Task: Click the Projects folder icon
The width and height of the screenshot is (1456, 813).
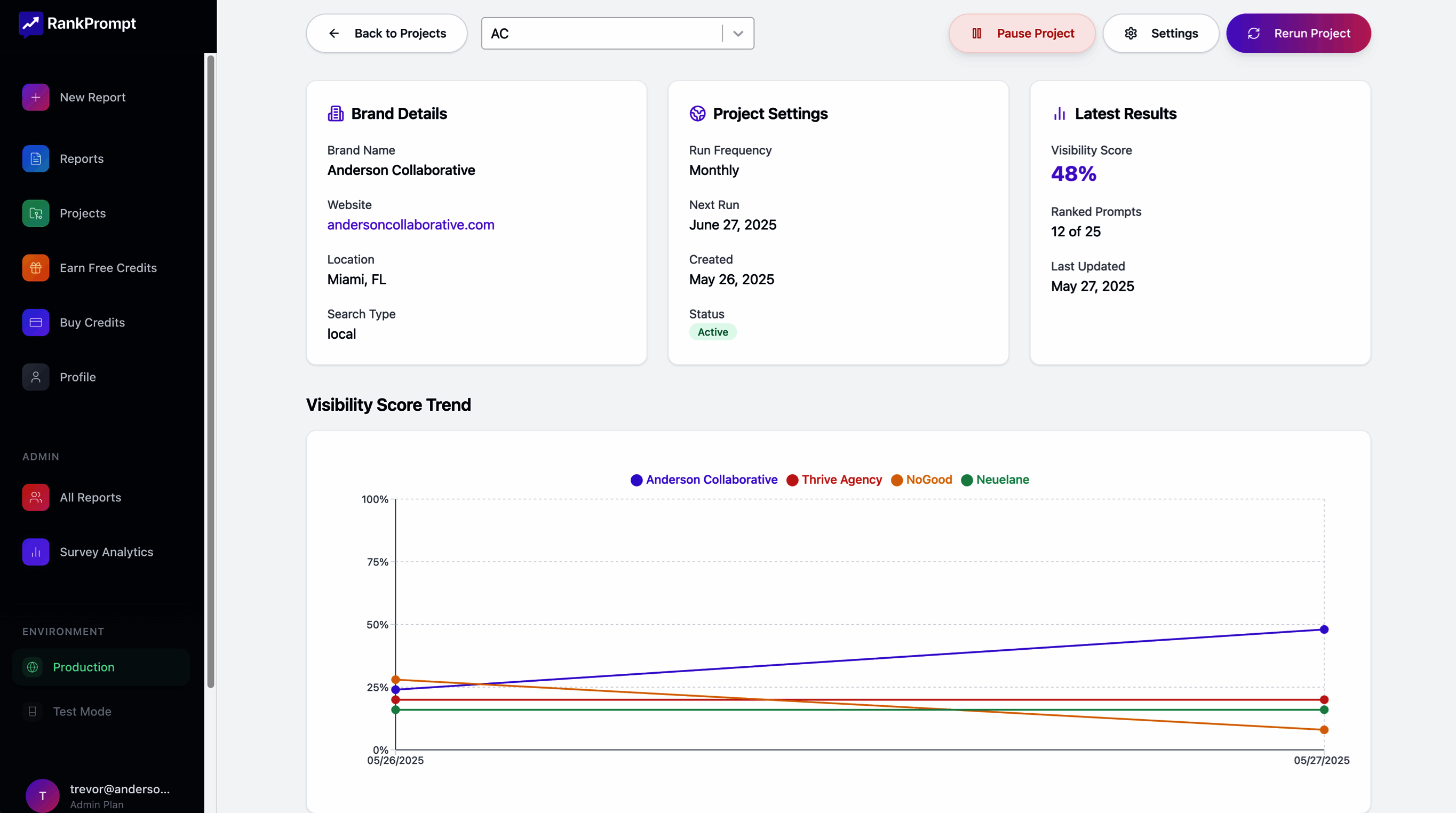Action: (36, 213)
